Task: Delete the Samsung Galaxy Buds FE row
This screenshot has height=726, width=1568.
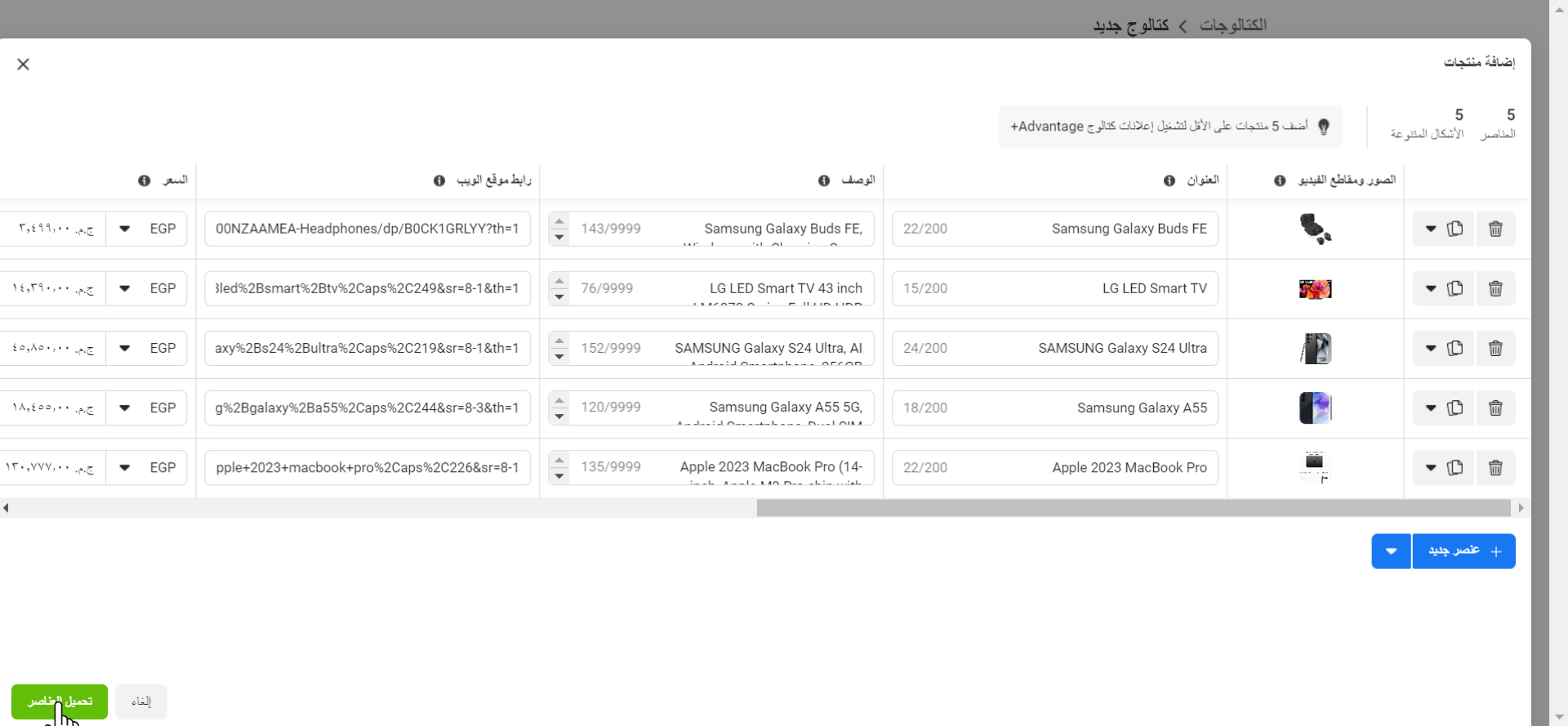Action: tap(1495, 229)
